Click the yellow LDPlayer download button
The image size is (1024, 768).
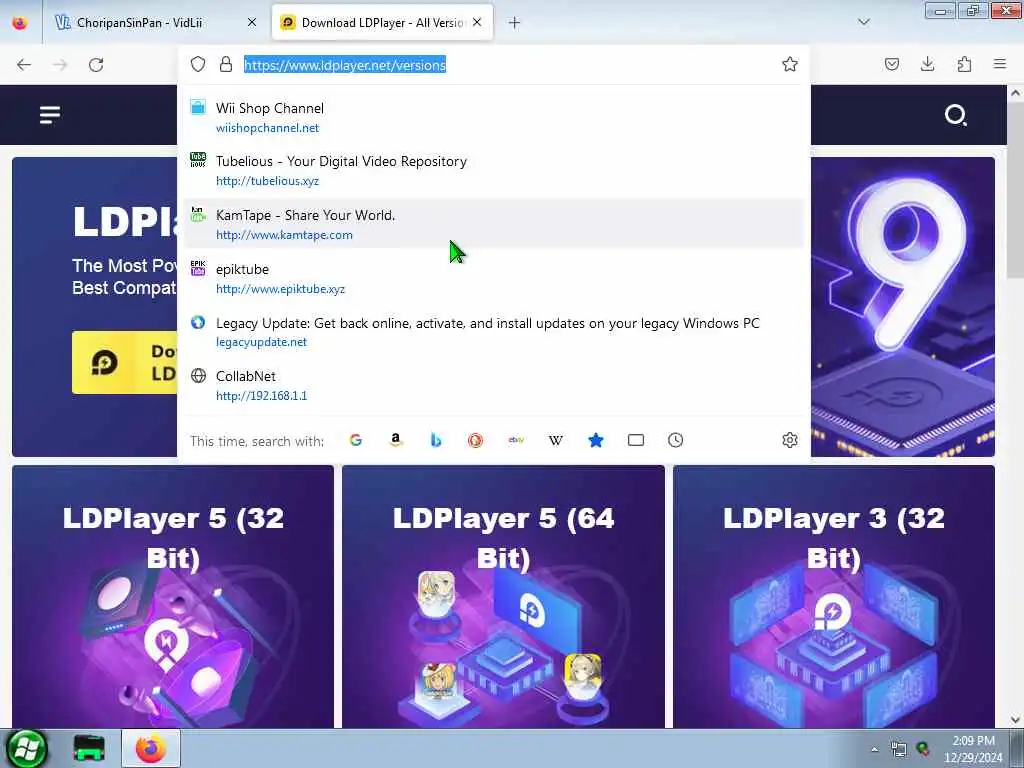tap(124, 362)
